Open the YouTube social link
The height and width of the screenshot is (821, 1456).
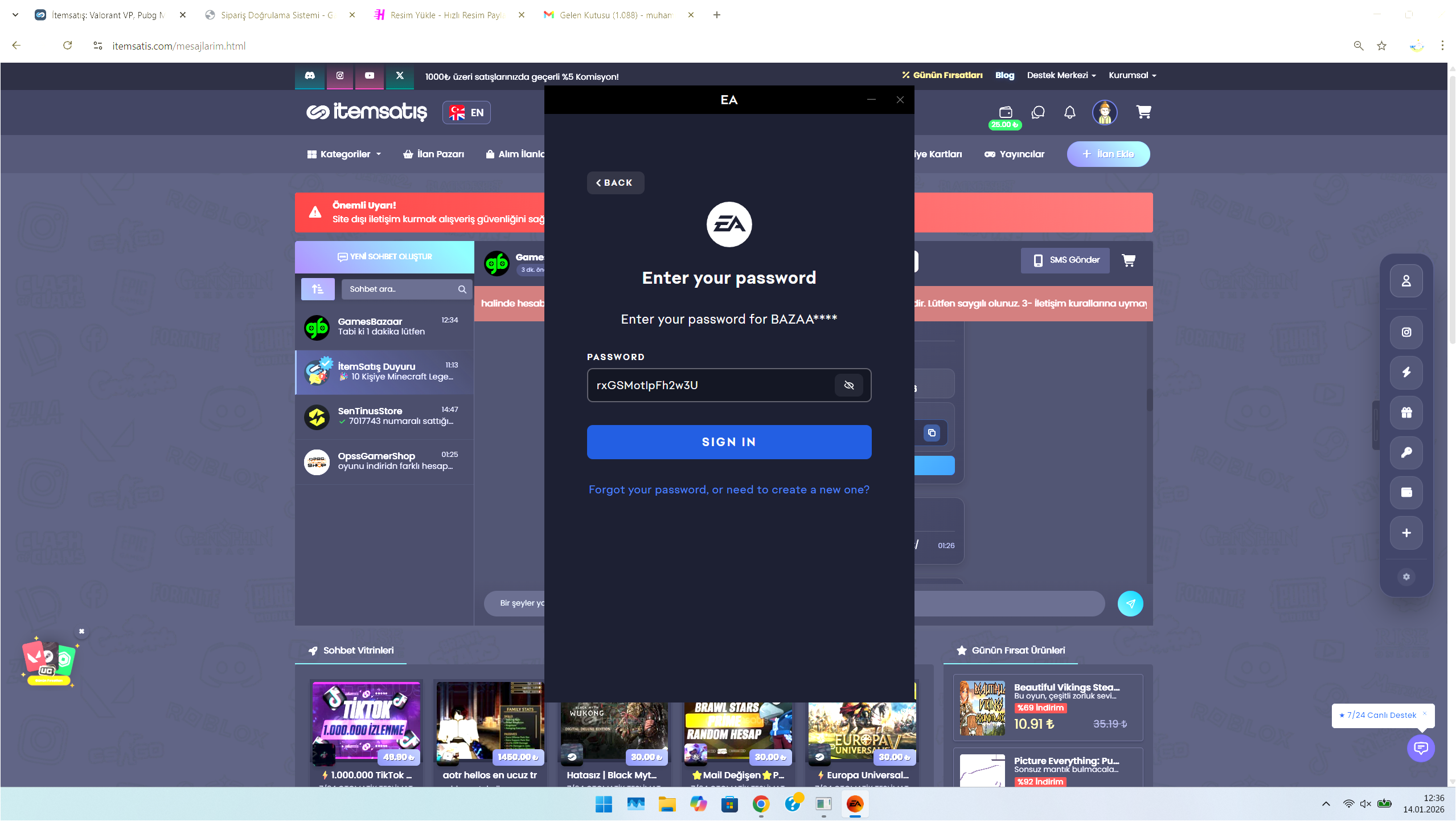coord(370,76)
